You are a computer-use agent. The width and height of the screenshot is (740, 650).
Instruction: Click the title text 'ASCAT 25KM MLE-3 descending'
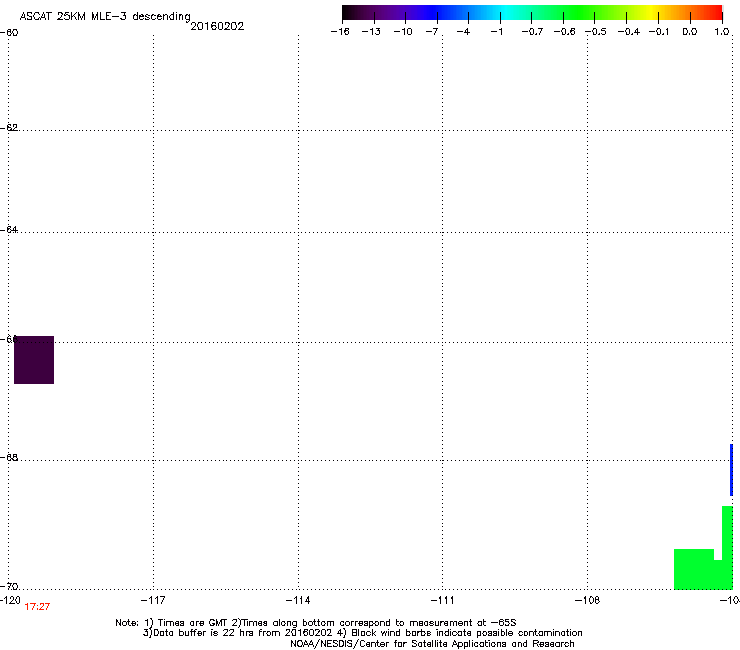105,17
